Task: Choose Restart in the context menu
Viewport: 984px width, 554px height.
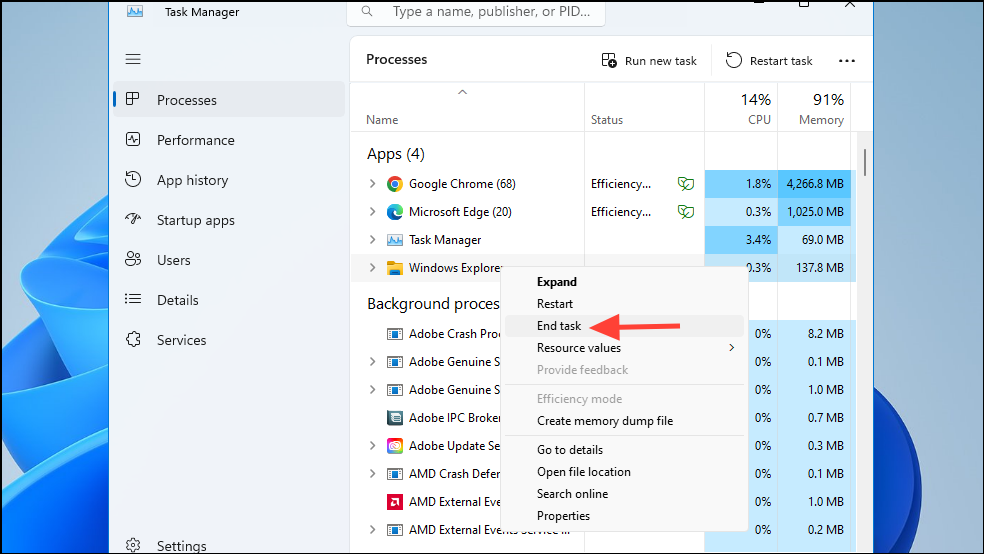Action: (624, 304)
